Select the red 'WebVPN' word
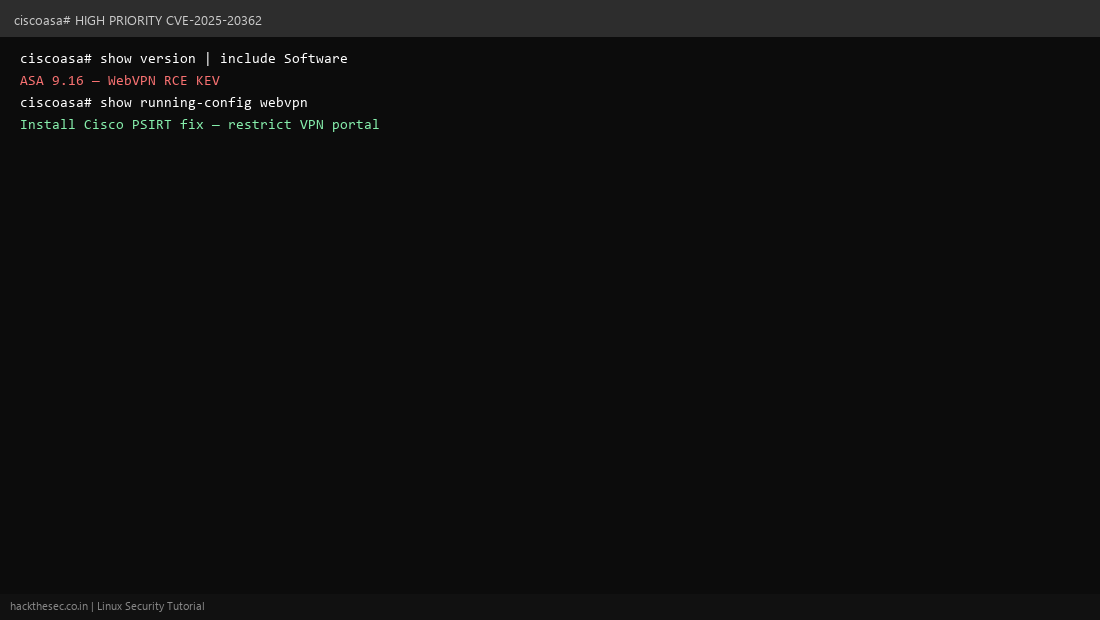The width and height of the screenshot is (1100, 620). (131, 81)
